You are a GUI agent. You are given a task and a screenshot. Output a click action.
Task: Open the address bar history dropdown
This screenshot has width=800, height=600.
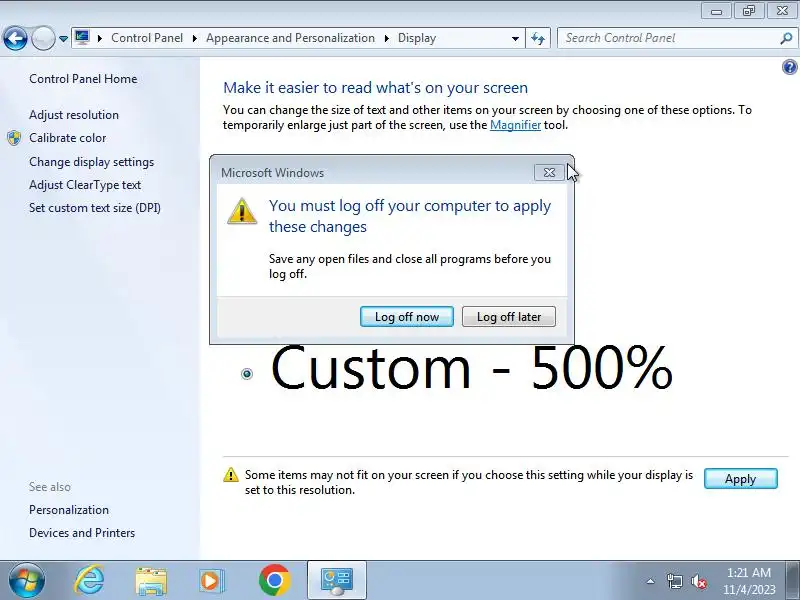point(515,39)
